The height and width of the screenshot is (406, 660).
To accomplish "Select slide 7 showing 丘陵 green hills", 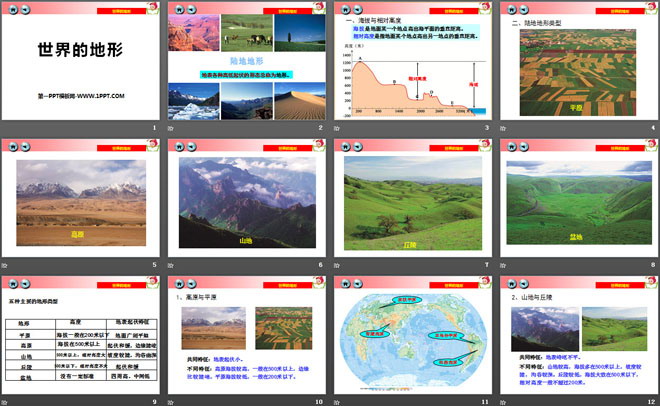I will tap(410, 203).
